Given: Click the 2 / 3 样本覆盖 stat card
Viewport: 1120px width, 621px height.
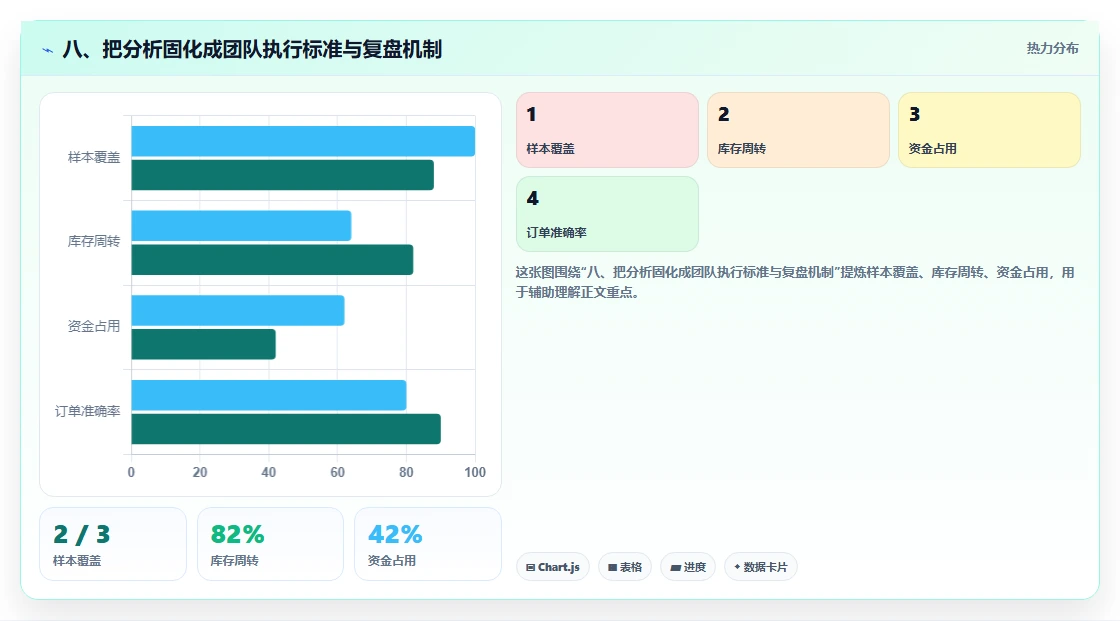Looking at the screenshot, I should click(x=113, y=544).
